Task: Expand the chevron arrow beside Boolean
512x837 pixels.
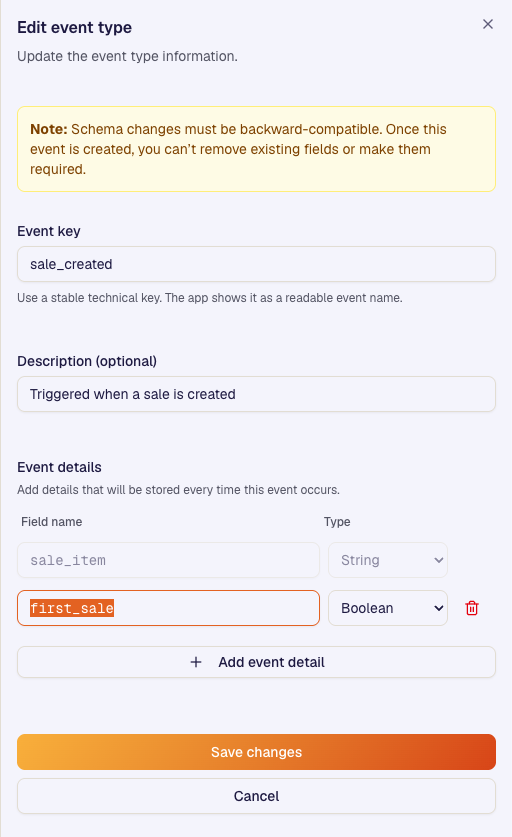Action: click(x=438, y=608)
